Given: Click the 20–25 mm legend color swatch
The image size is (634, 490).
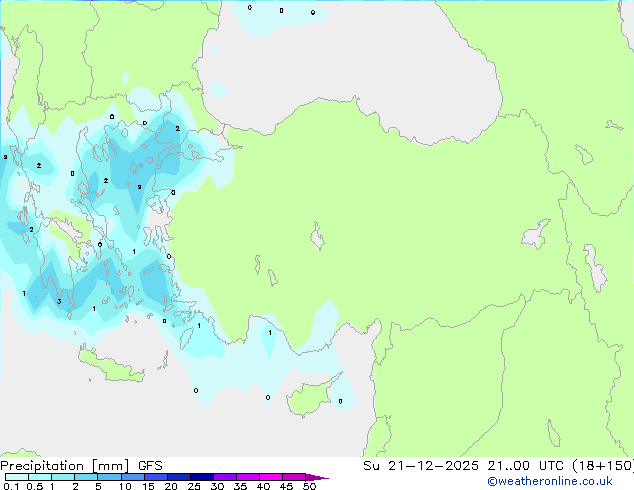Looking at the screenshot, I should [179, 477].
